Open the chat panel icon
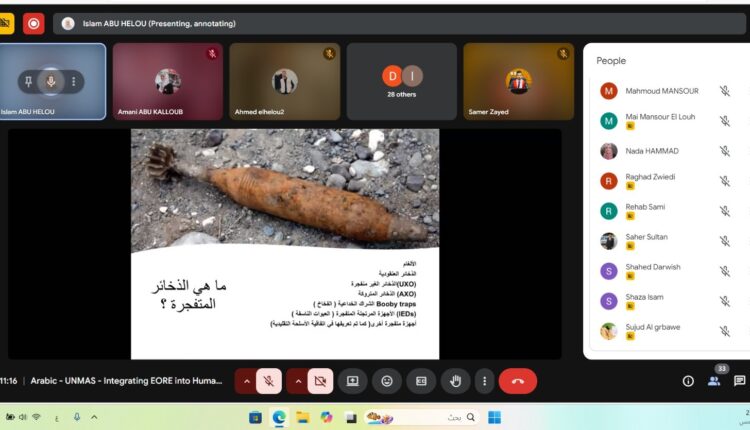 [739, 381]
